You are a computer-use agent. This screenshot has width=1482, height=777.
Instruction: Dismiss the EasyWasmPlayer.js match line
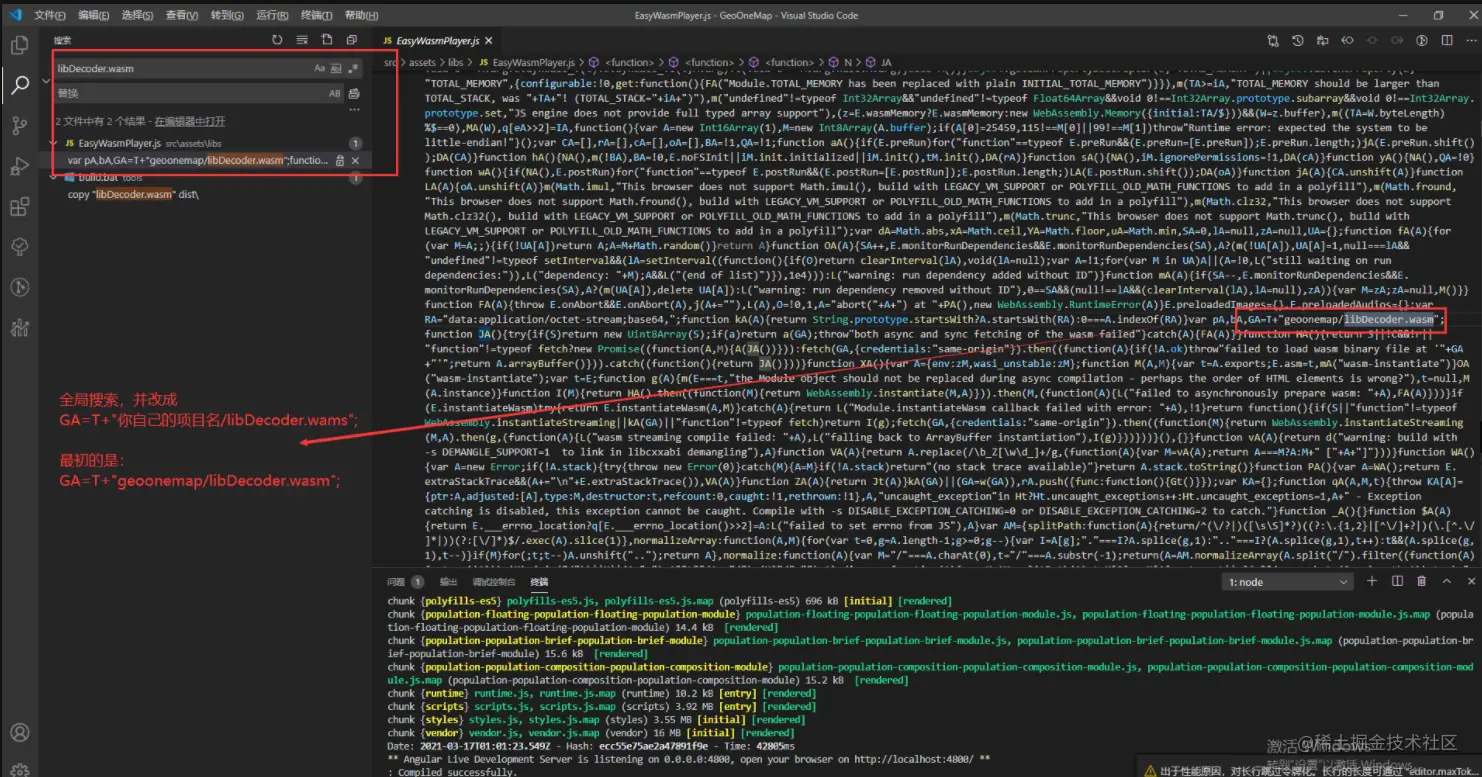tap(355, 160)
